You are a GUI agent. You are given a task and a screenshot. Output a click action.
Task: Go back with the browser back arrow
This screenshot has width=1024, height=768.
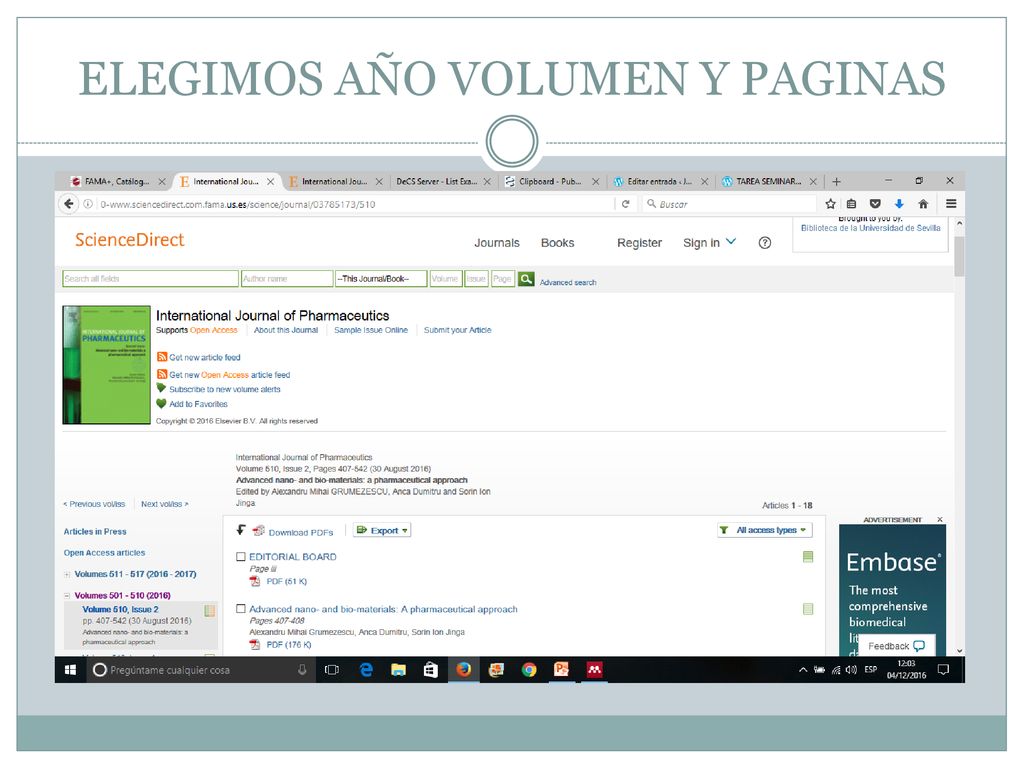coord(69,204)
